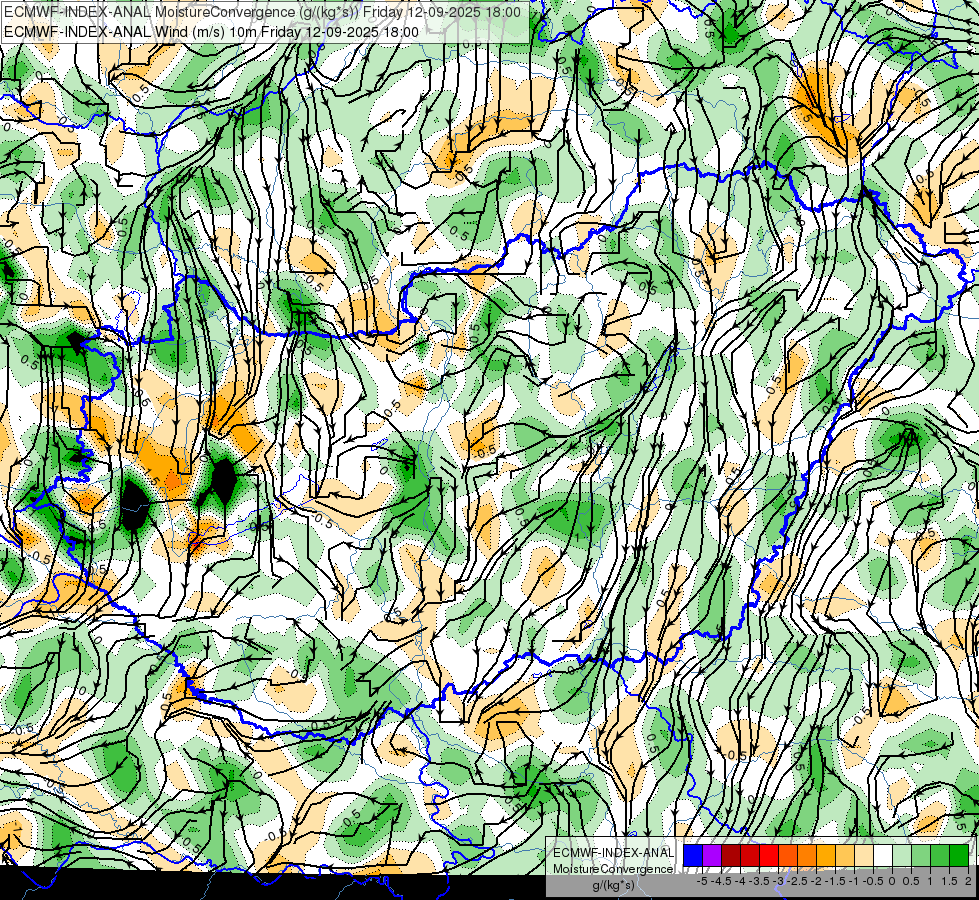Screen dimensions: 979x900
Task: Click the blue legend swatch below -5
Action: tap(693, 856)
